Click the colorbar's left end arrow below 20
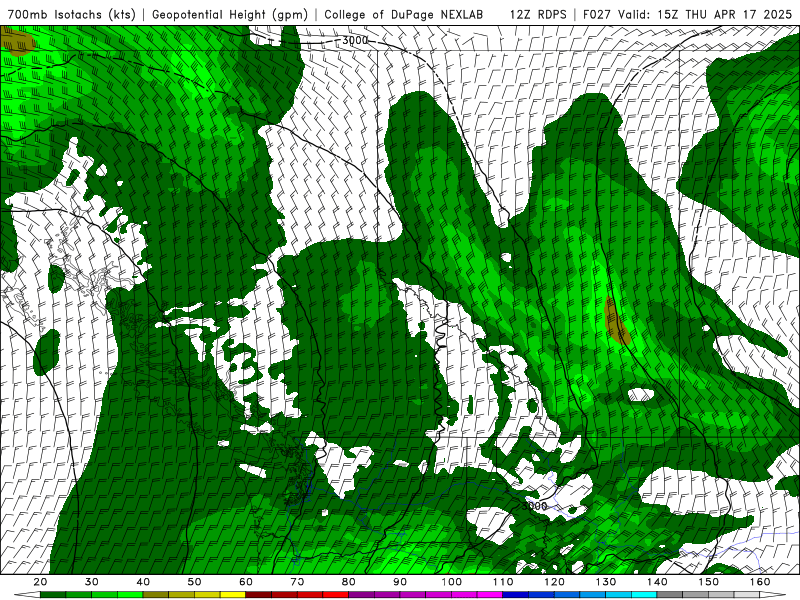 [28, 594]
